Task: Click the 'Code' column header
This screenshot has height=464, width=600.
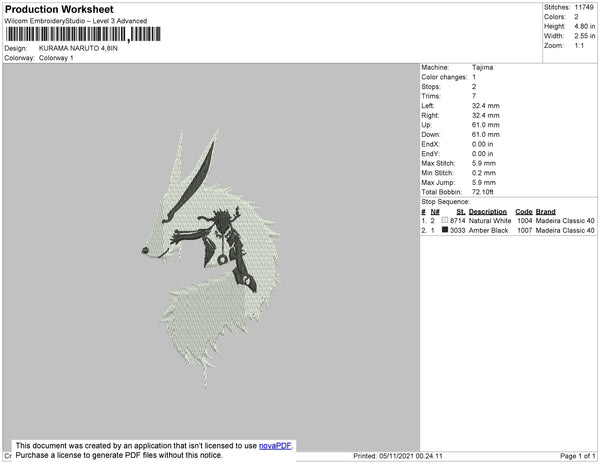Action: click(523, 212)
